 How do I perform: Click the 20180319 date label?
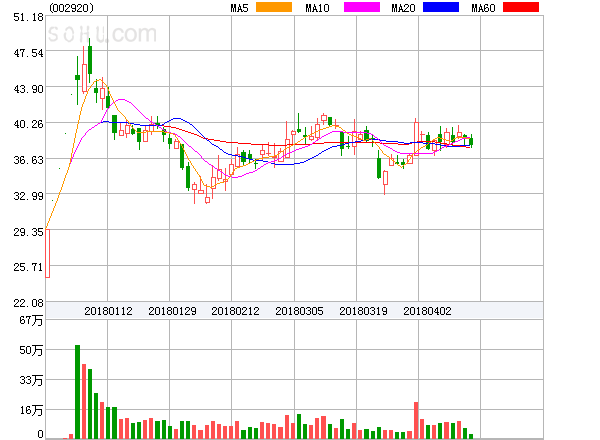click(363, 311)
